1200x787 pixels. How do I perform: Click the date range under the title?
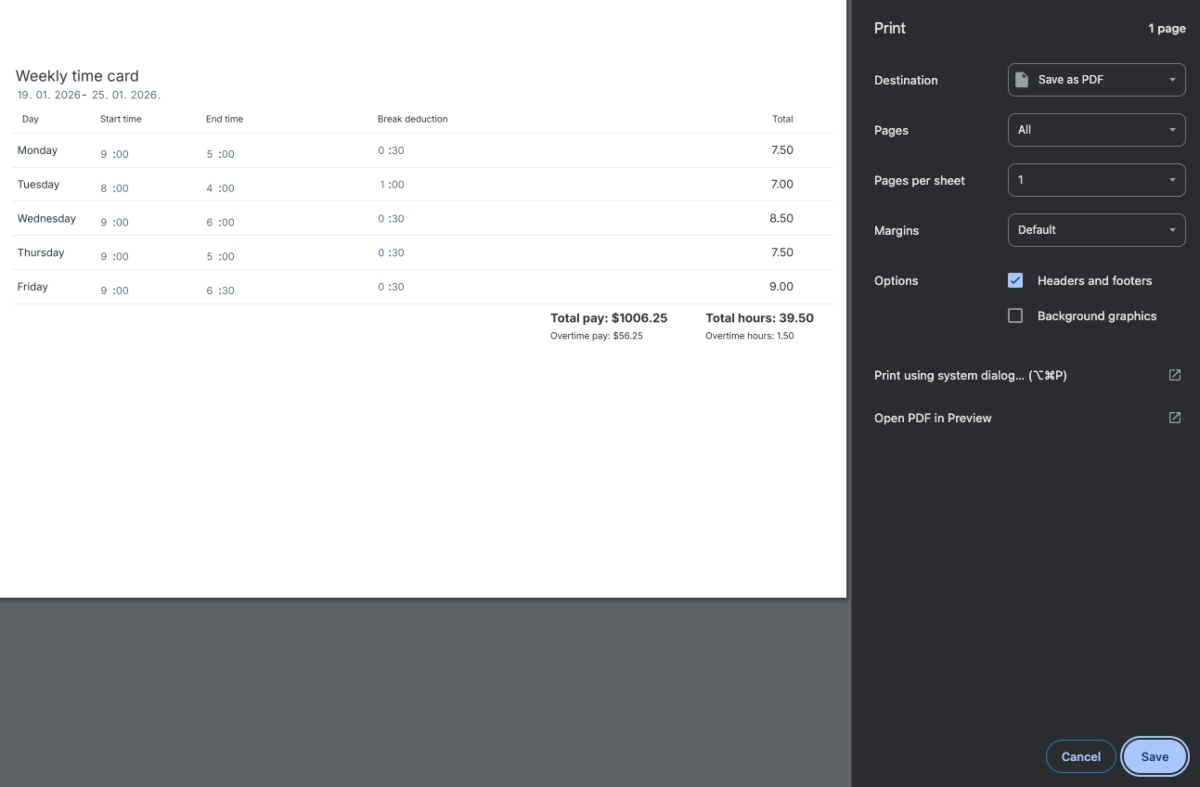click(88, 95)
